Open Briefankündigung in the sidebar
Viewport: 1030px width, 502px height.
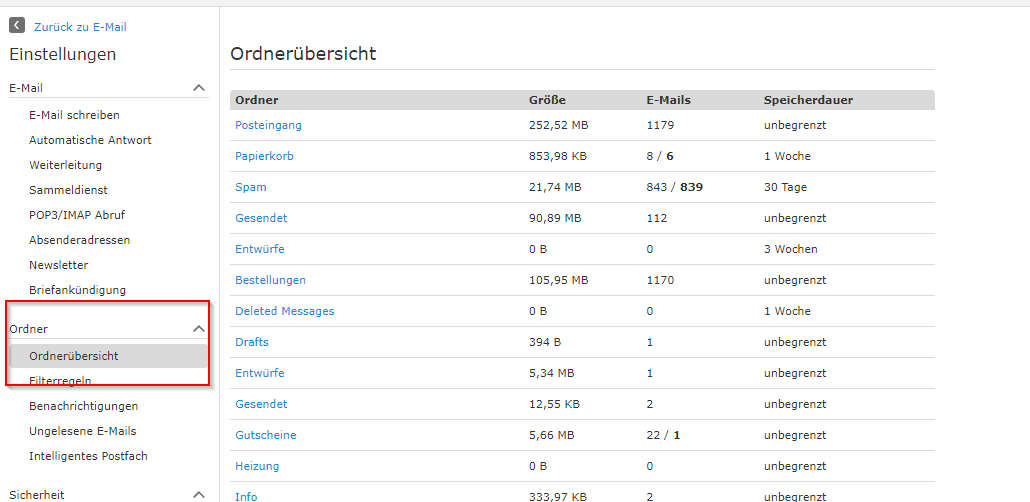[x=77, y=290]
